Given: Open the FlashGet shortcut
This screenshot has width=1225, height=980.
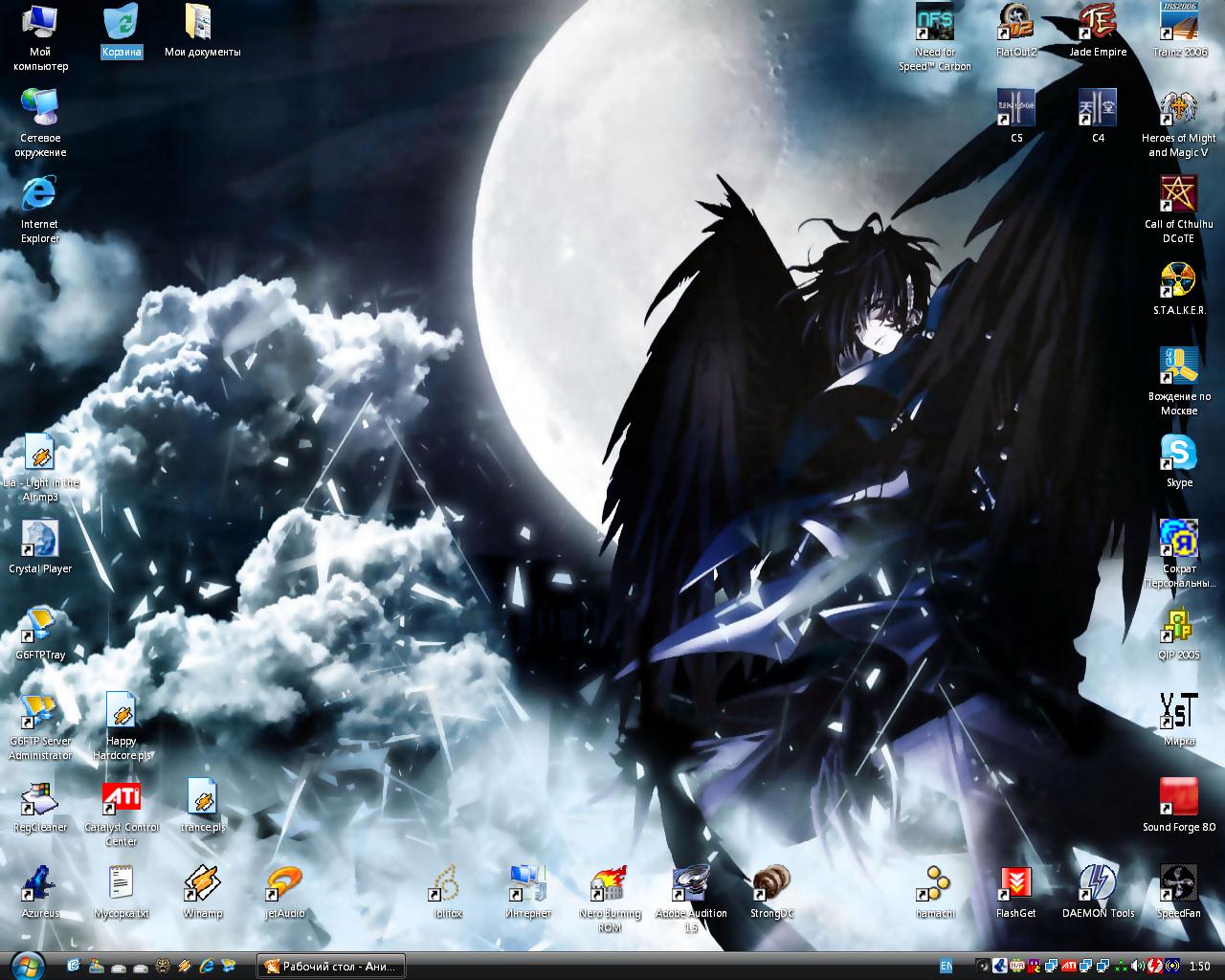Looking at the screenshot, I should click(1016, 893).
